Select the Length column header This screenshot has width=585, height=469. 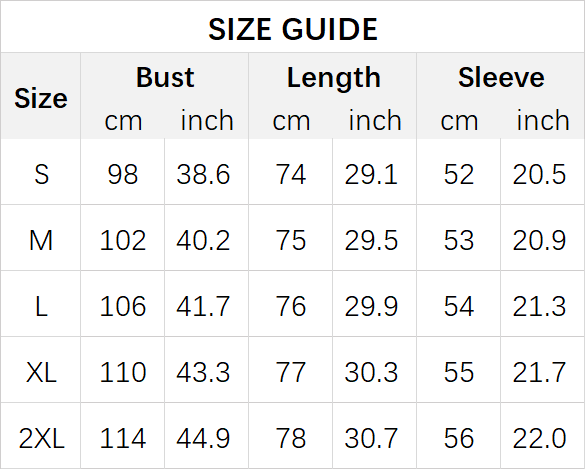(x=334, y=78)
